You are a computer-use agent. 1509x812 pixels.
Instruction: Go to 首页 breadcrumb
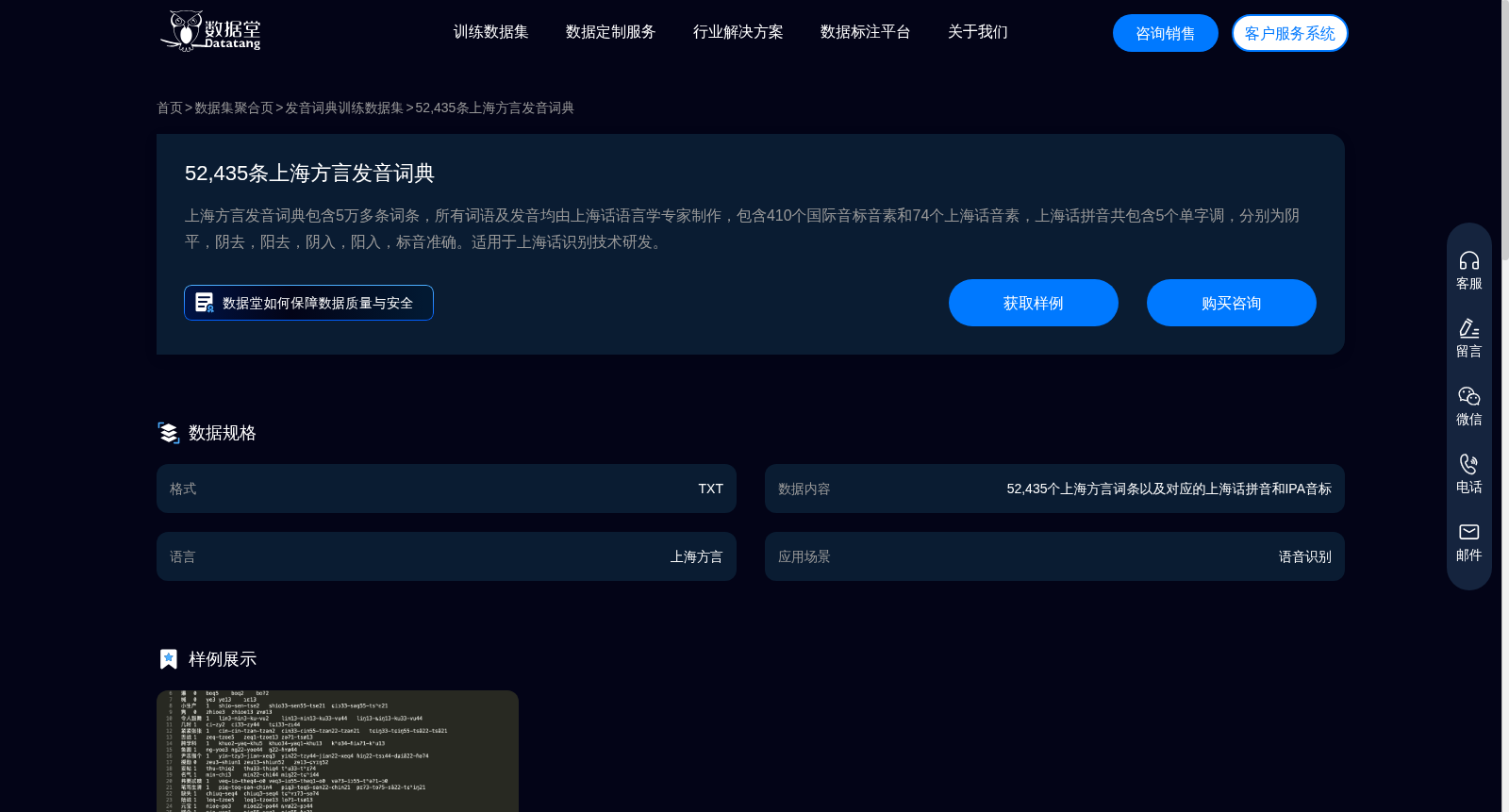(170, 108)
